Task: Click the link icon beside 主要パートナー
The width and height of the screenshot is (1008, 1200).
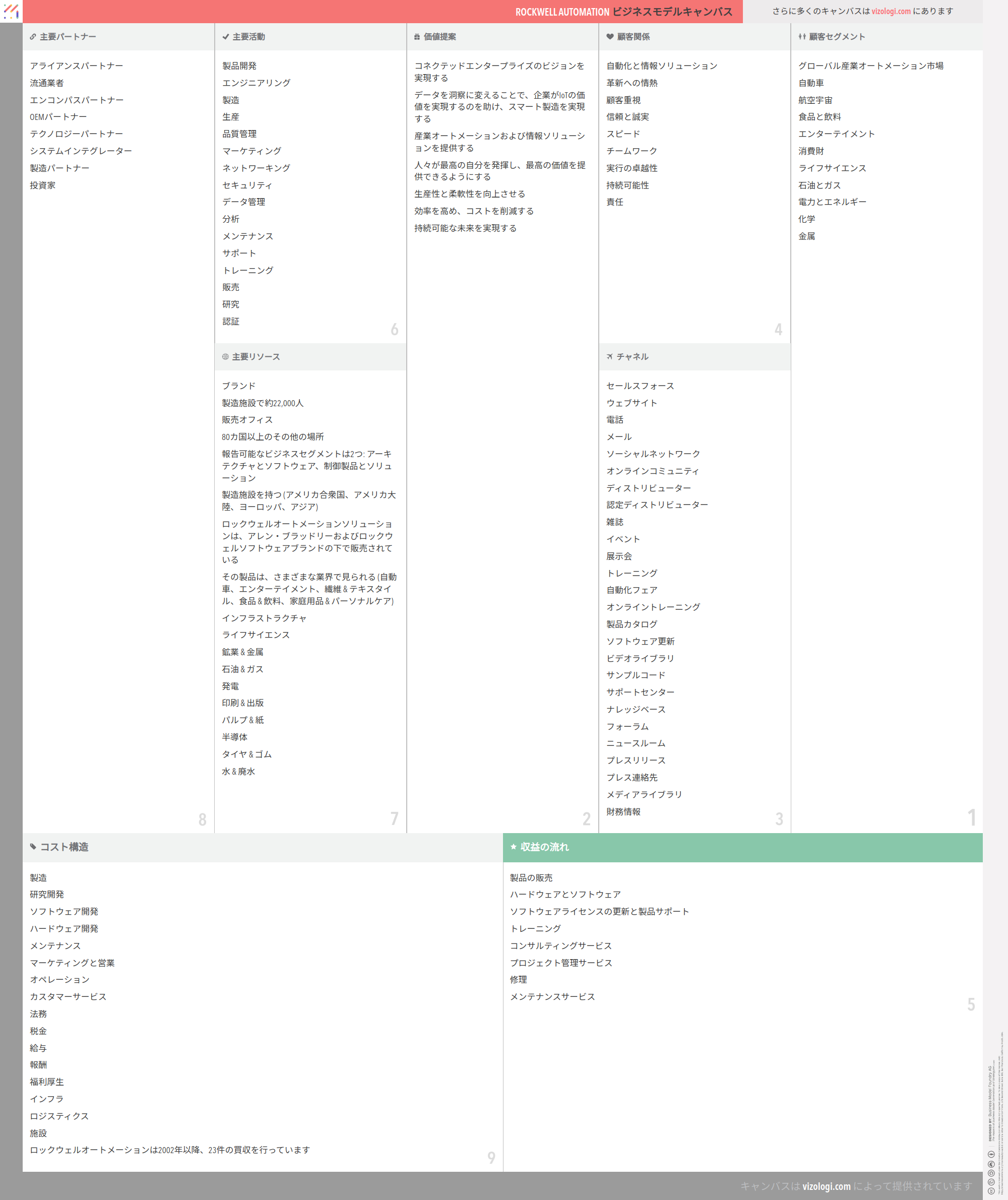Action: tap(33, 37)
